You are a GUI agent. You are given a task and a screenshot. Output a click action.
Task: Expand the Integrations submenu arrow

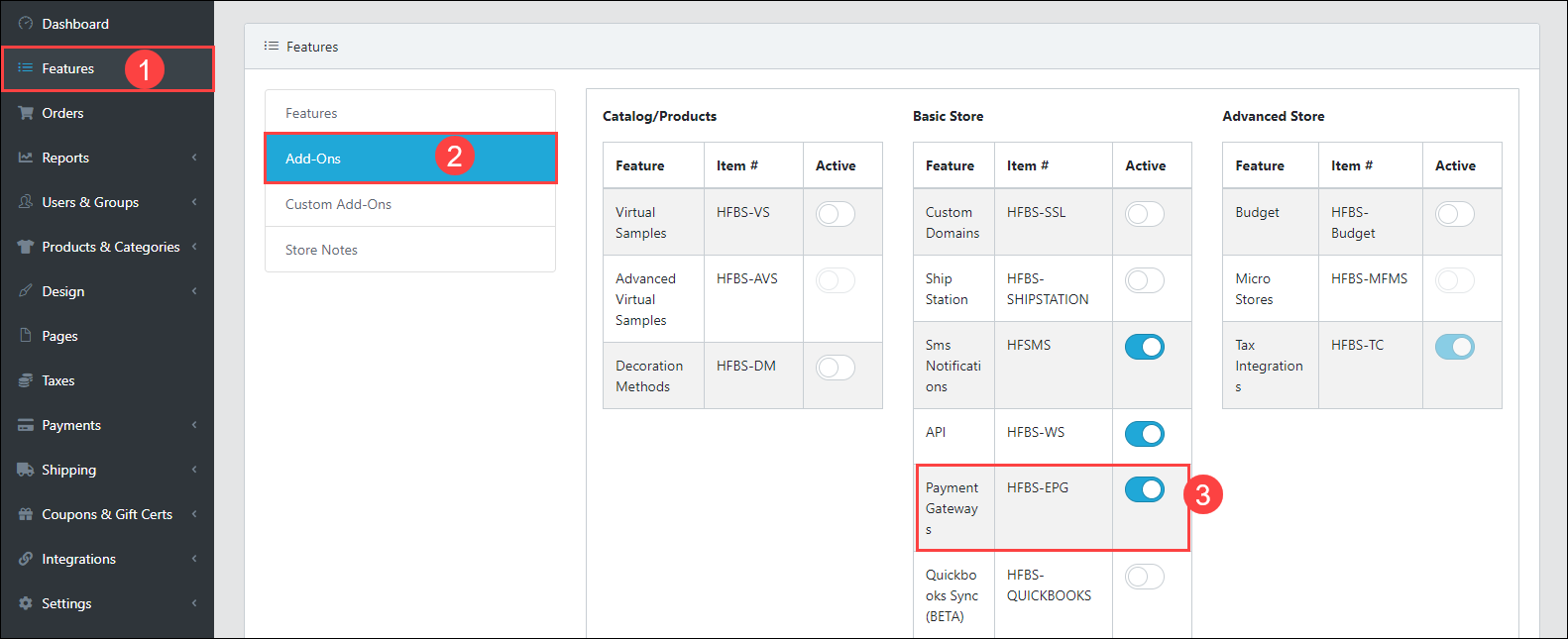pyautogui.click(x=194, y=559)
